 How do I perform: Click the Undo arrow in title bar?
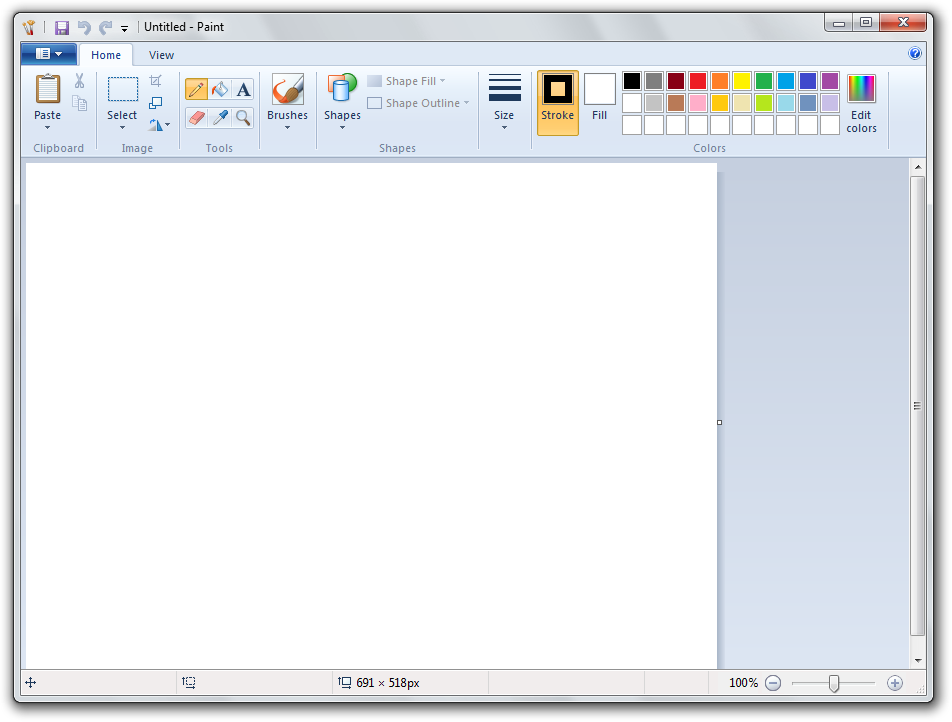84,27
